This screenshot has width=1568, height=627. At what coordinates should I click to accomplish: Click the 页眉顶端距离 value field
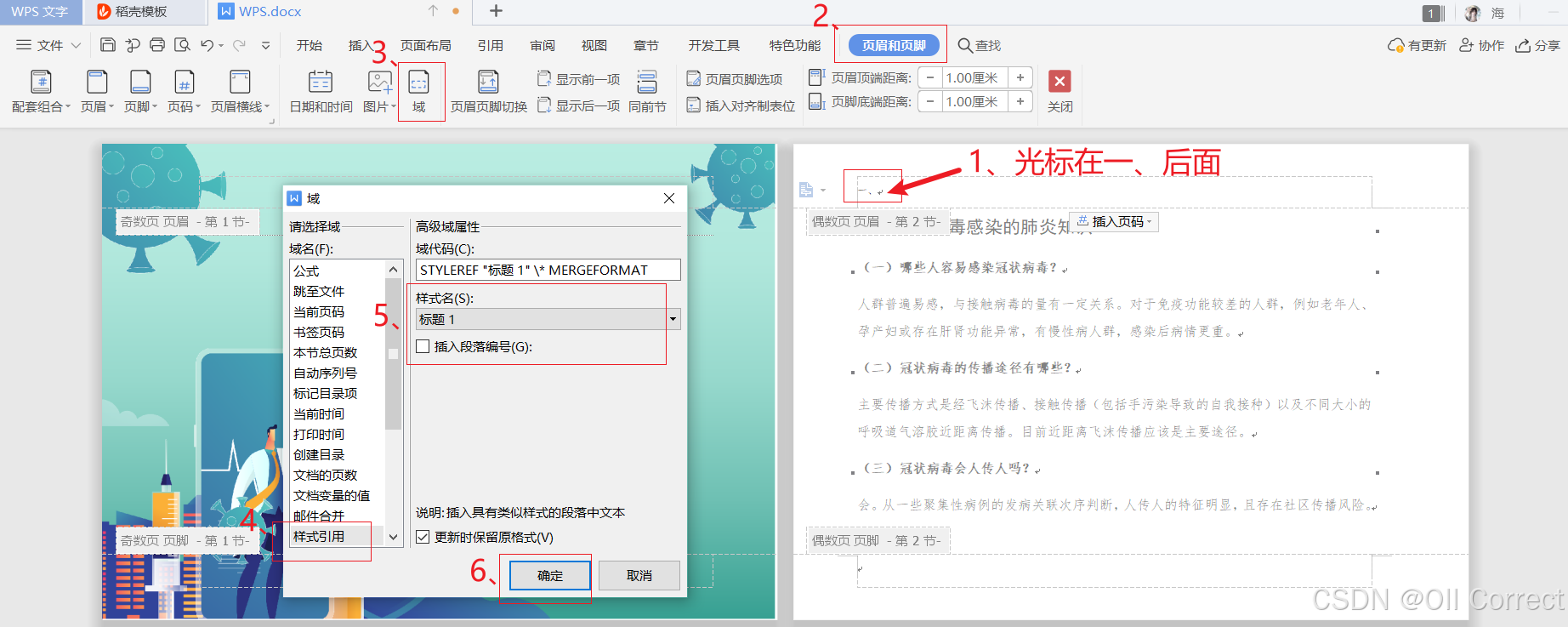click(x=974, y=77)
